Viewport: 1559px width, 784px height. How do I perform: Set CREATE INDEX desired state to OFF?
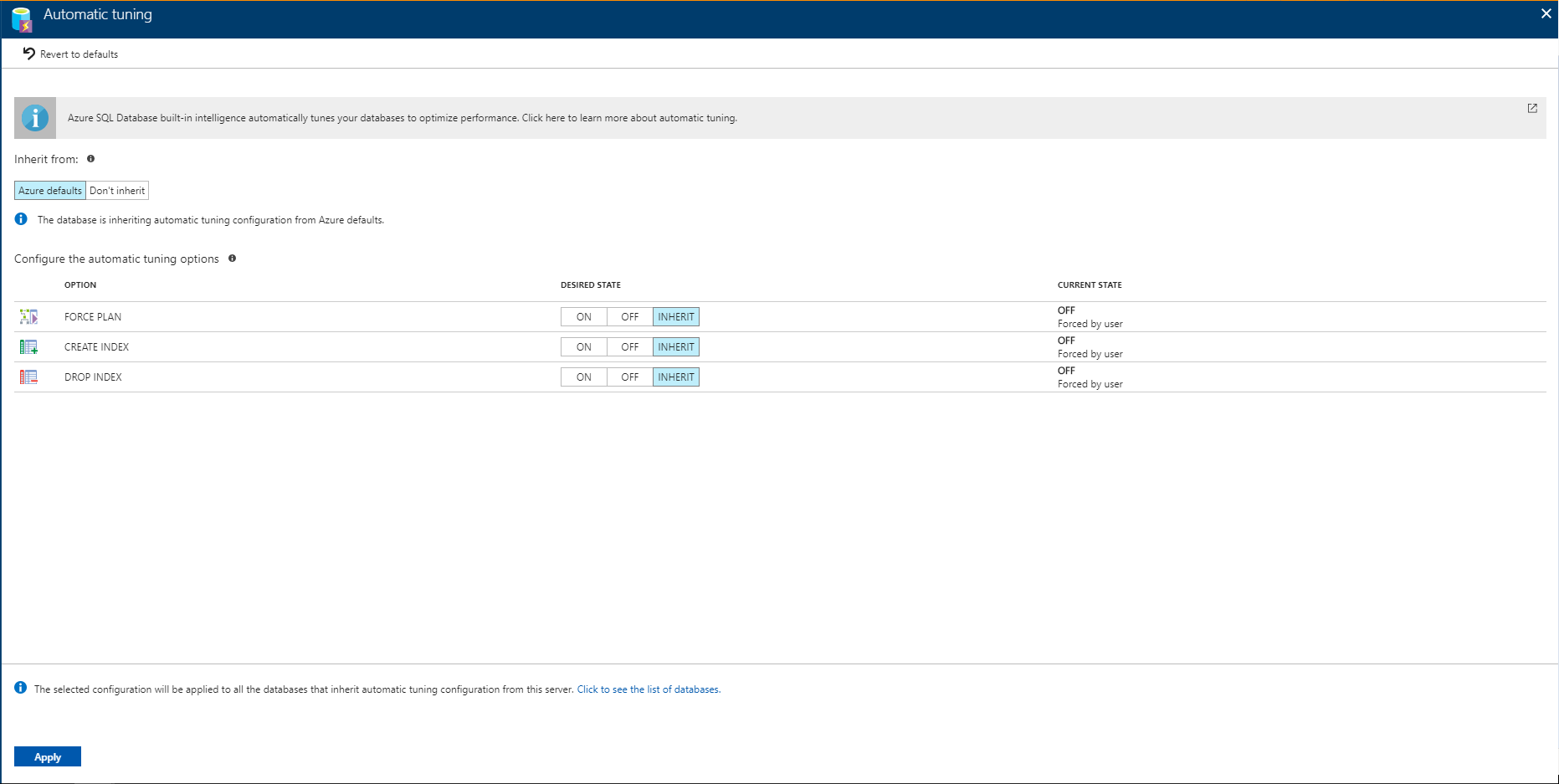(629, 346)
